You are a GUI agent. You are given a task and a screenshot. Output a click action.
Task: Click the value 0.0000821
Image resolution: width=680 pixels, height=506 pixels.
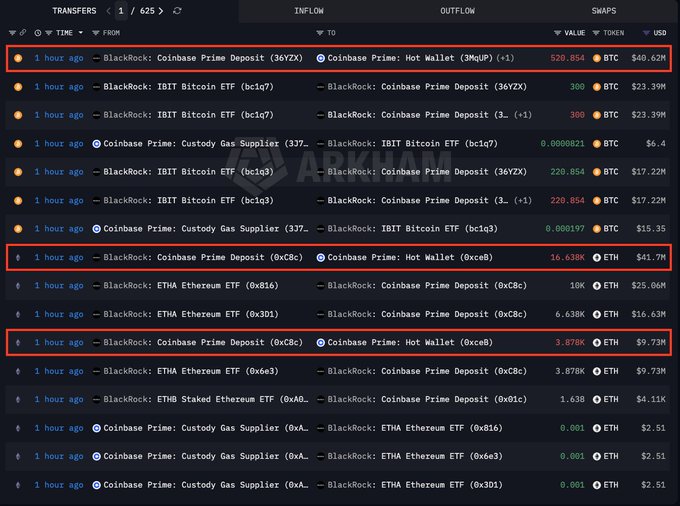(x=562, y=144)
